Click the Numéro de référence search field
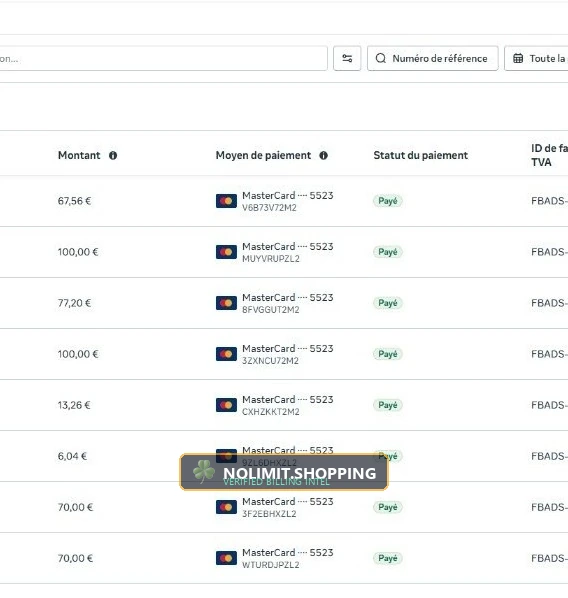This screenshot has width=568, height=598. [x=433, y=58]
